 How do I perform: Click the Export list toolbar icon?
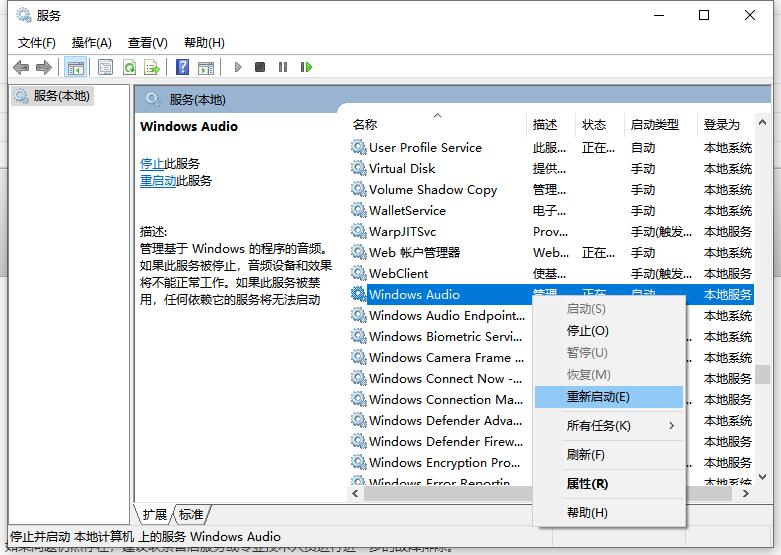[x=152, y=67]
